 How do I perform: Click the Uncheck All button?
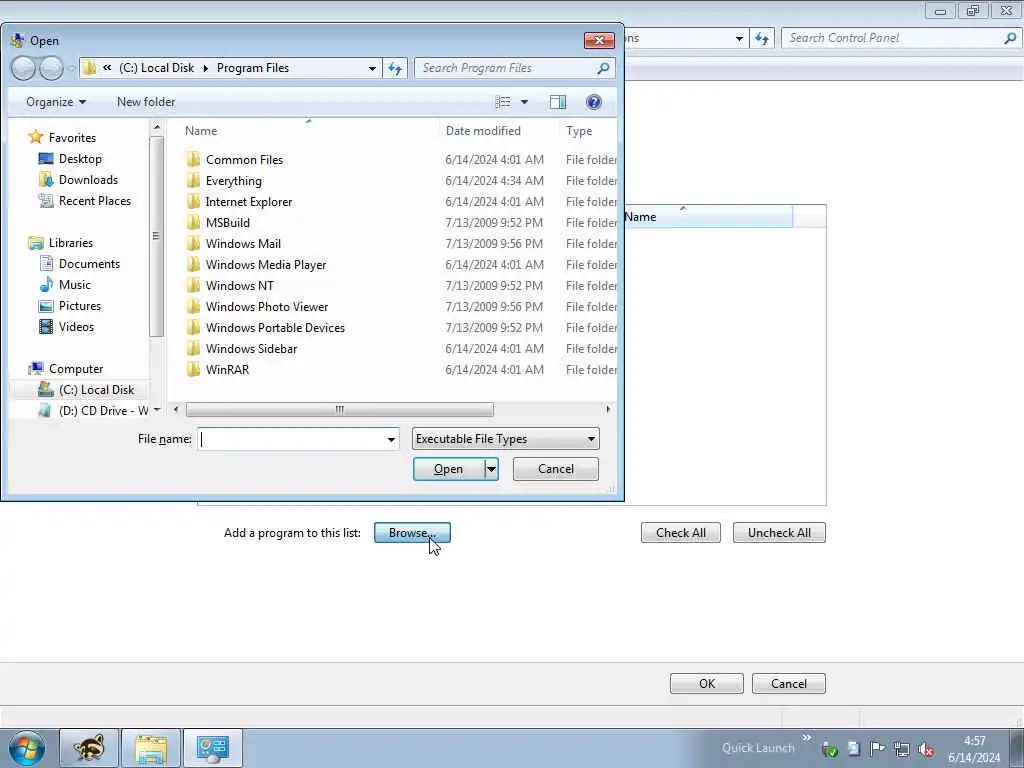point(779,533)
